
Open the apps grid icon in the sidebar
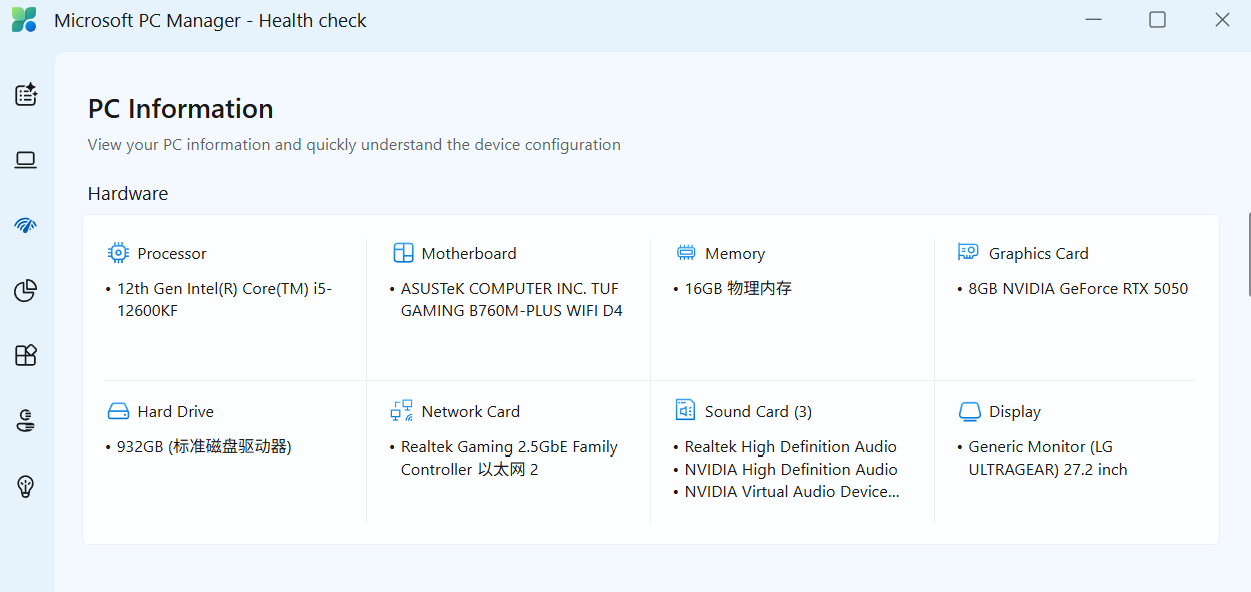26,356
